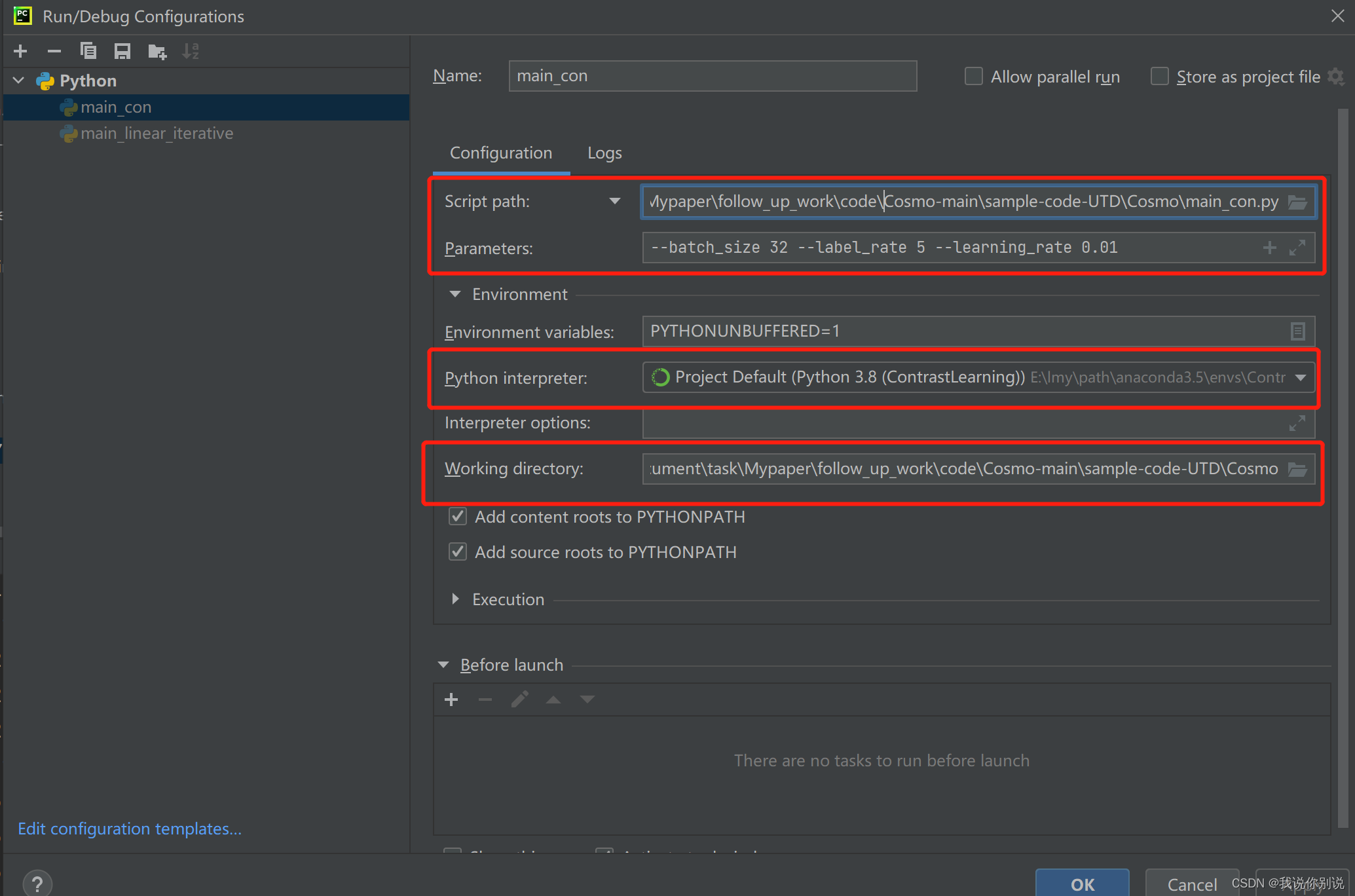Open the Python interpreter dropdown
Image resolution: width=1355 pixels, height=896 pixels.
point(1301,377)
